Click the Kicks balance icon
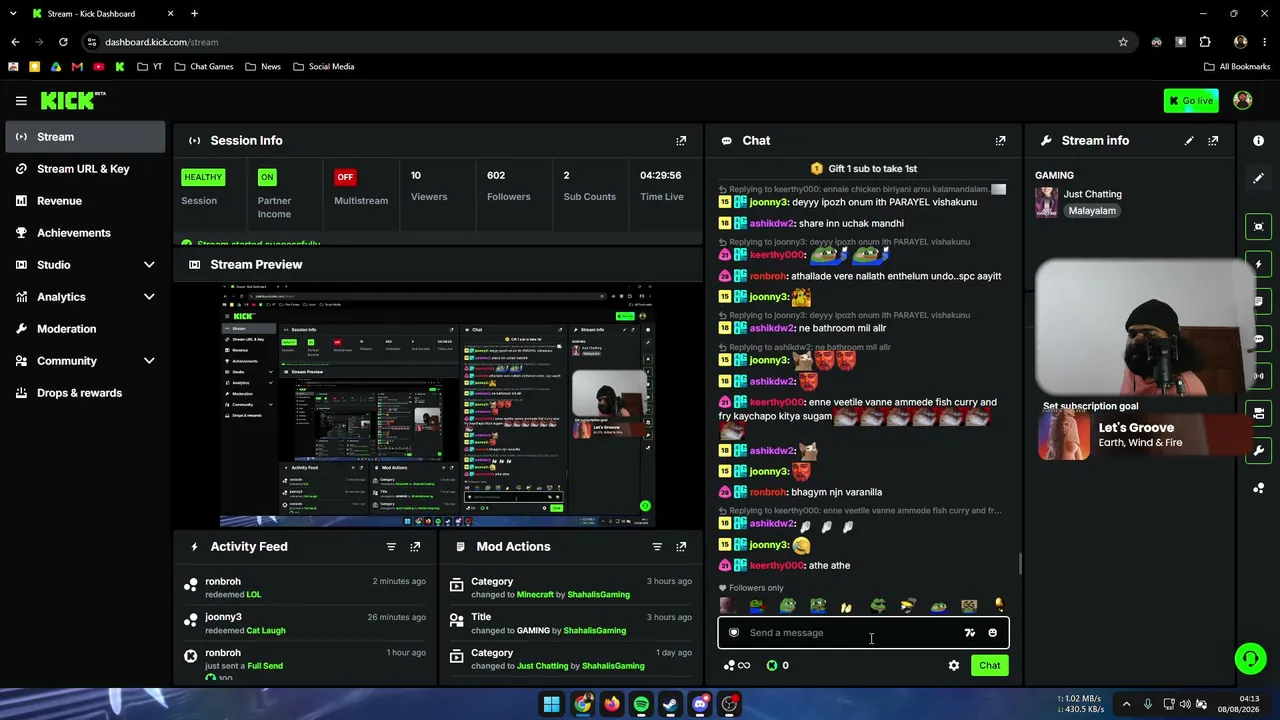This screenshot has height=720, width=1280. click(772, 665)
